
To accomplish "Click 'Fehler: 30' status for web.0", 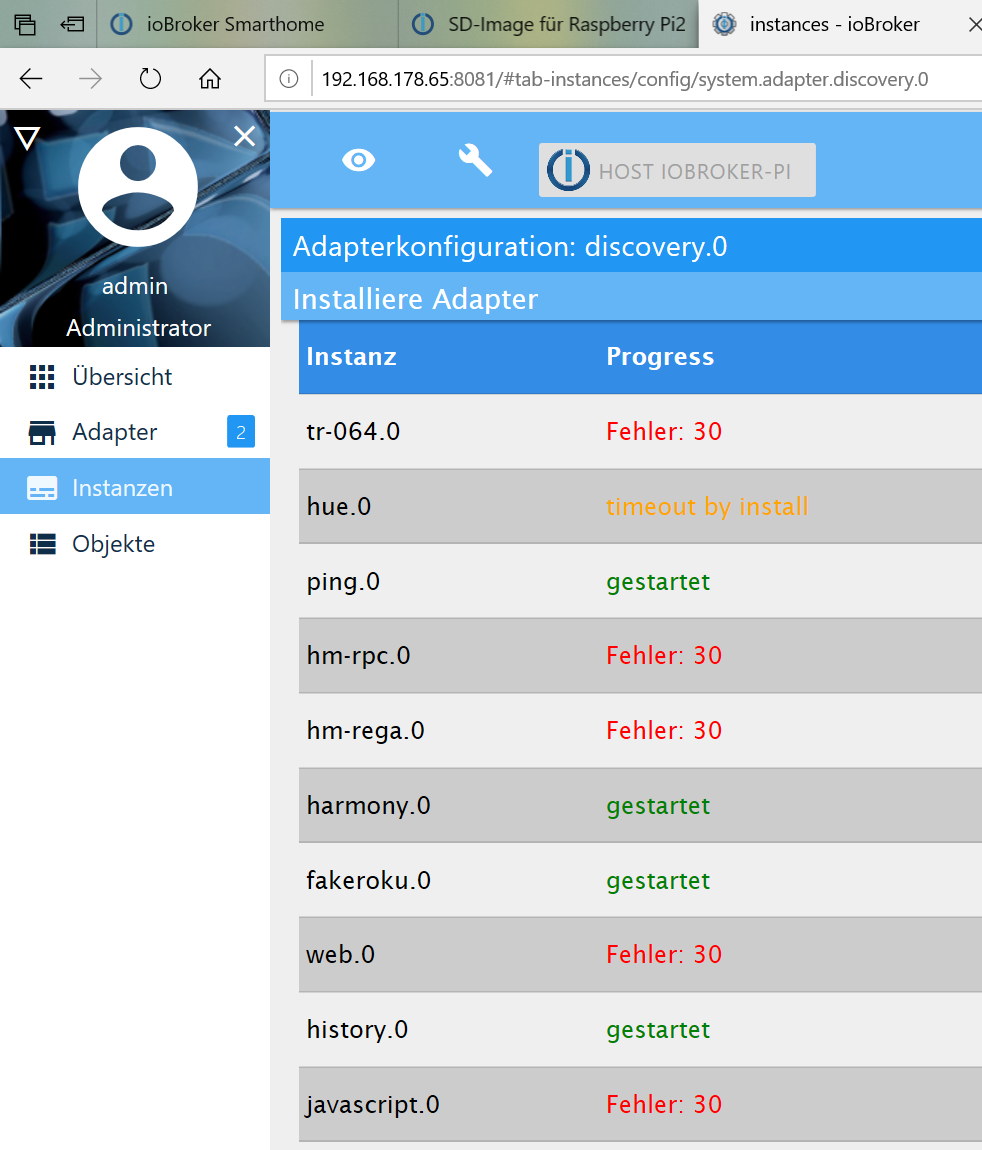I will click(x=664, y=954).
